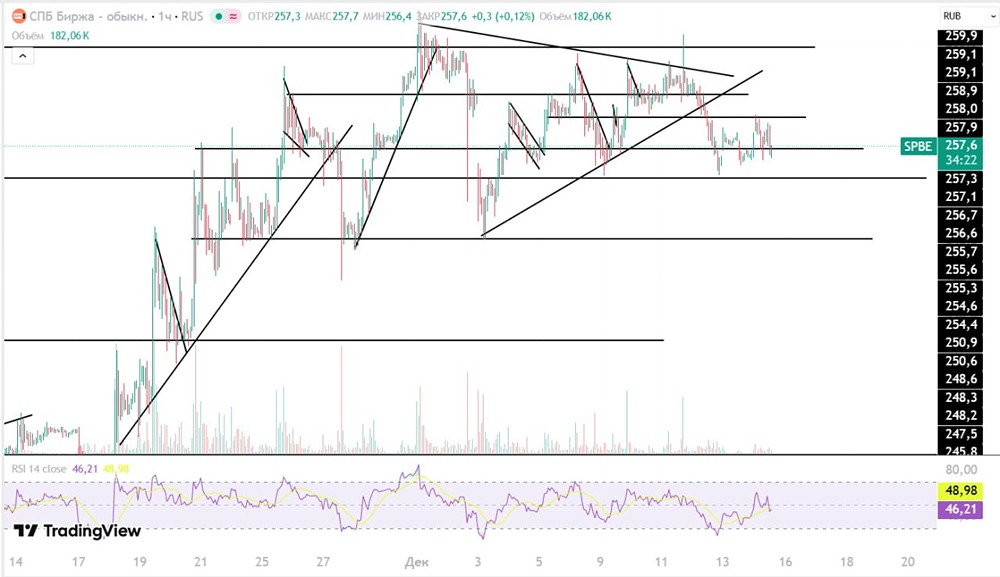Click date 16 on the time axis
1000x577 pixels.
point(785,562)
